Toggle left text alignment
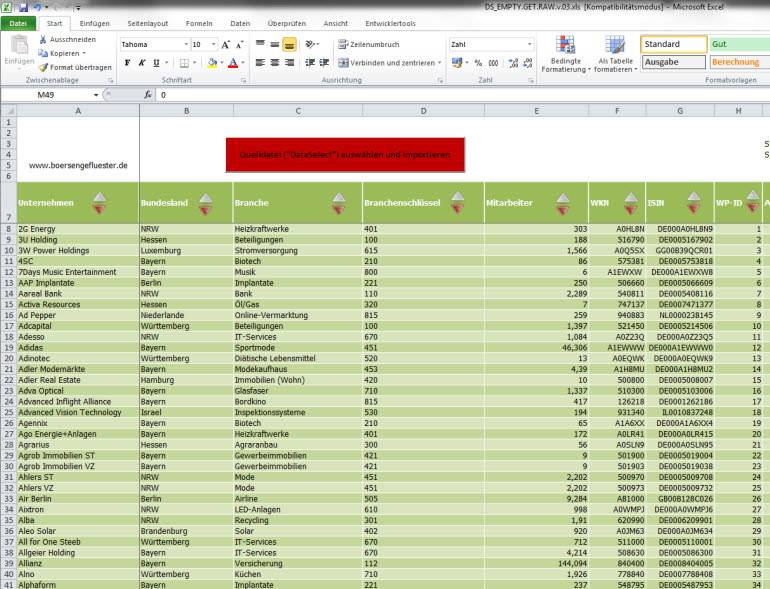The width and height of the screenshot is (770, 589). (260, 62)
